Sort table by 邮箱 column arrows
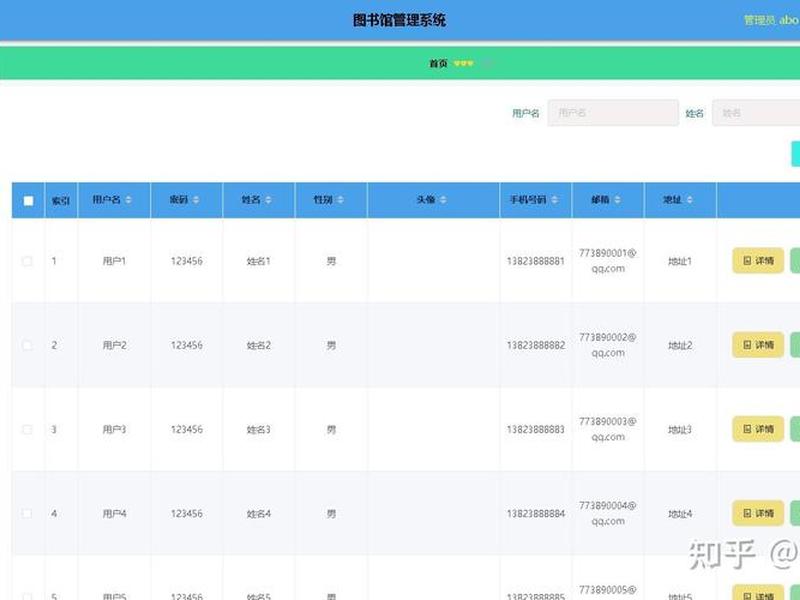This screenshot has width=800, height=600. [x=617, y=199]
